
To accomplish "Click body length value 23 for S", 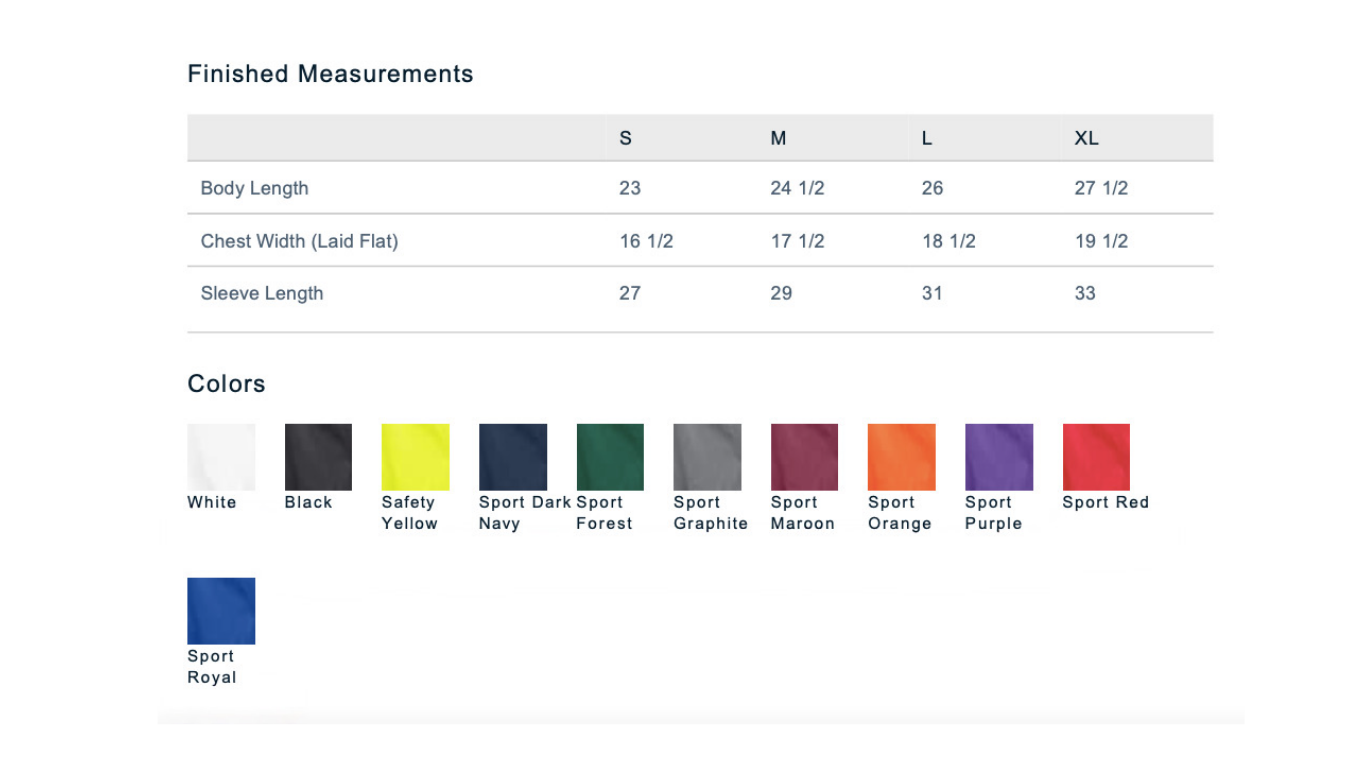I will click(x=630, y=188).
